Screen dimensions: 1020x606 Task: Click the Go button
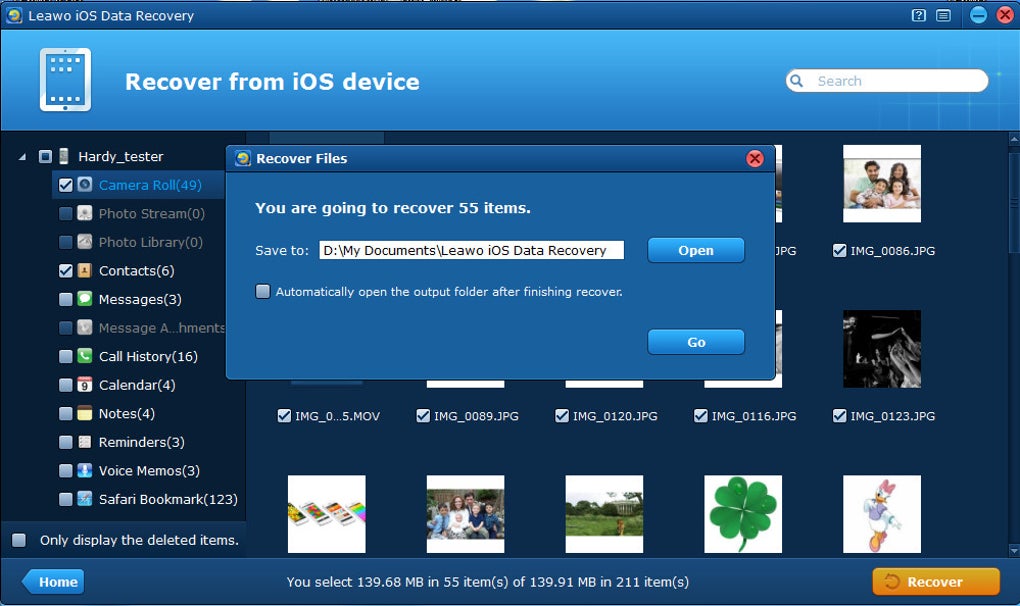click(x=696, y=342)
